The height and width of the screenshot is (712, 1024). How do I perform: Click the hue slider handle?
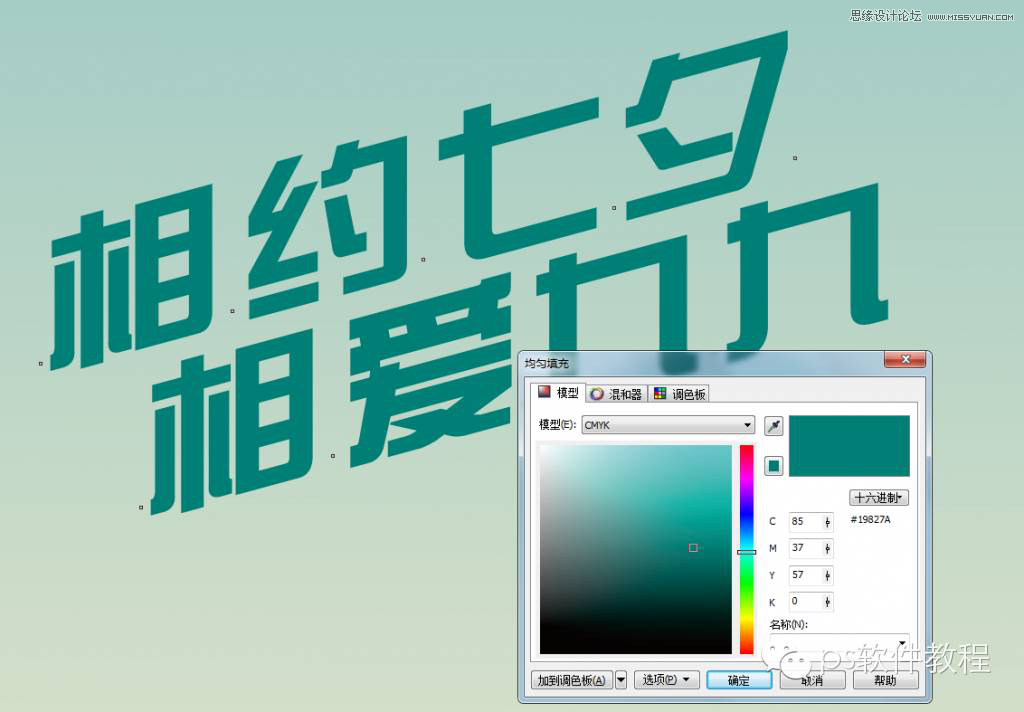[x=746, y=550]
